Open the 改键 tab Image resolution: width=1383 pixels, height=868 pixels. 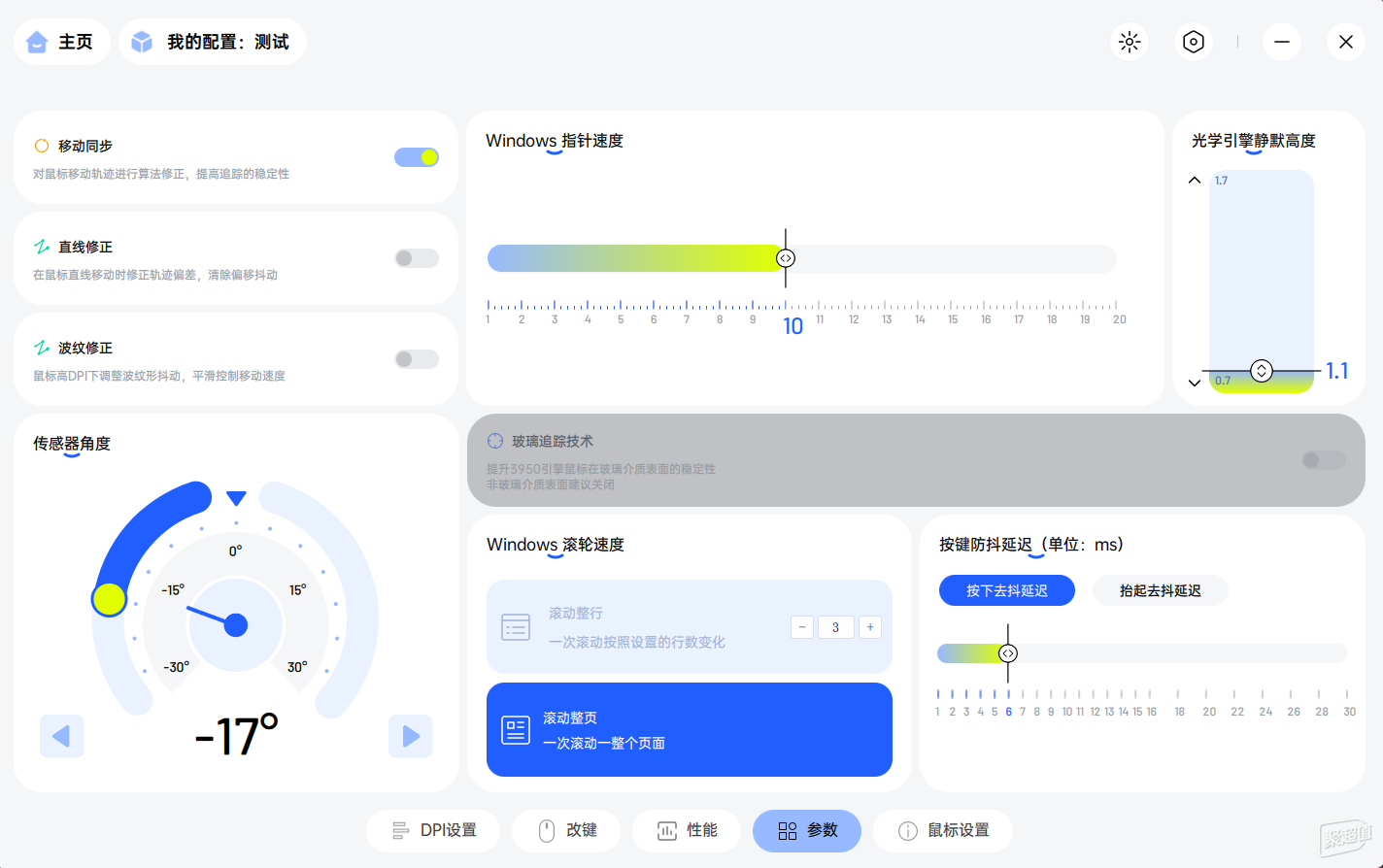tap(566, 830)
